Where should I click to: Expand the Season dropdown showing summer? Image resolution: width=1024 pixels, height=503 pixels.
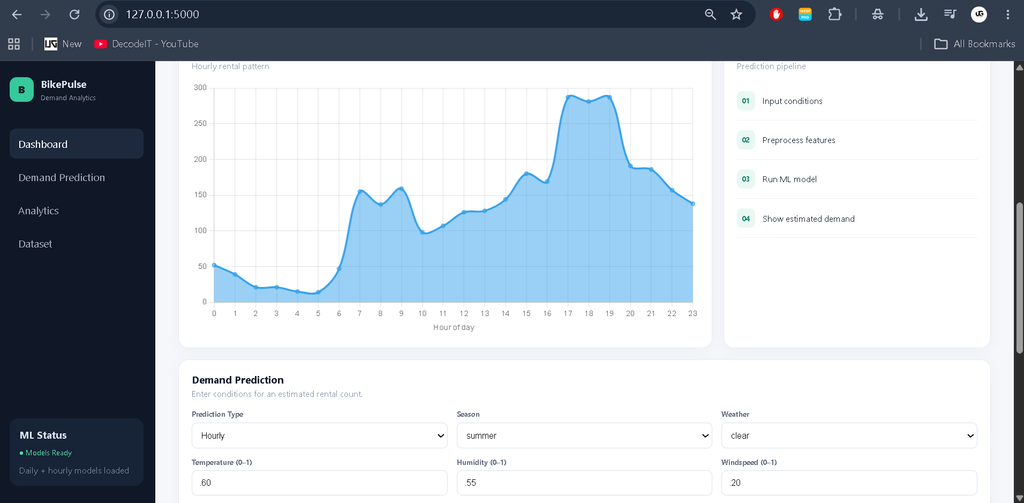click(x=584, y=435)
